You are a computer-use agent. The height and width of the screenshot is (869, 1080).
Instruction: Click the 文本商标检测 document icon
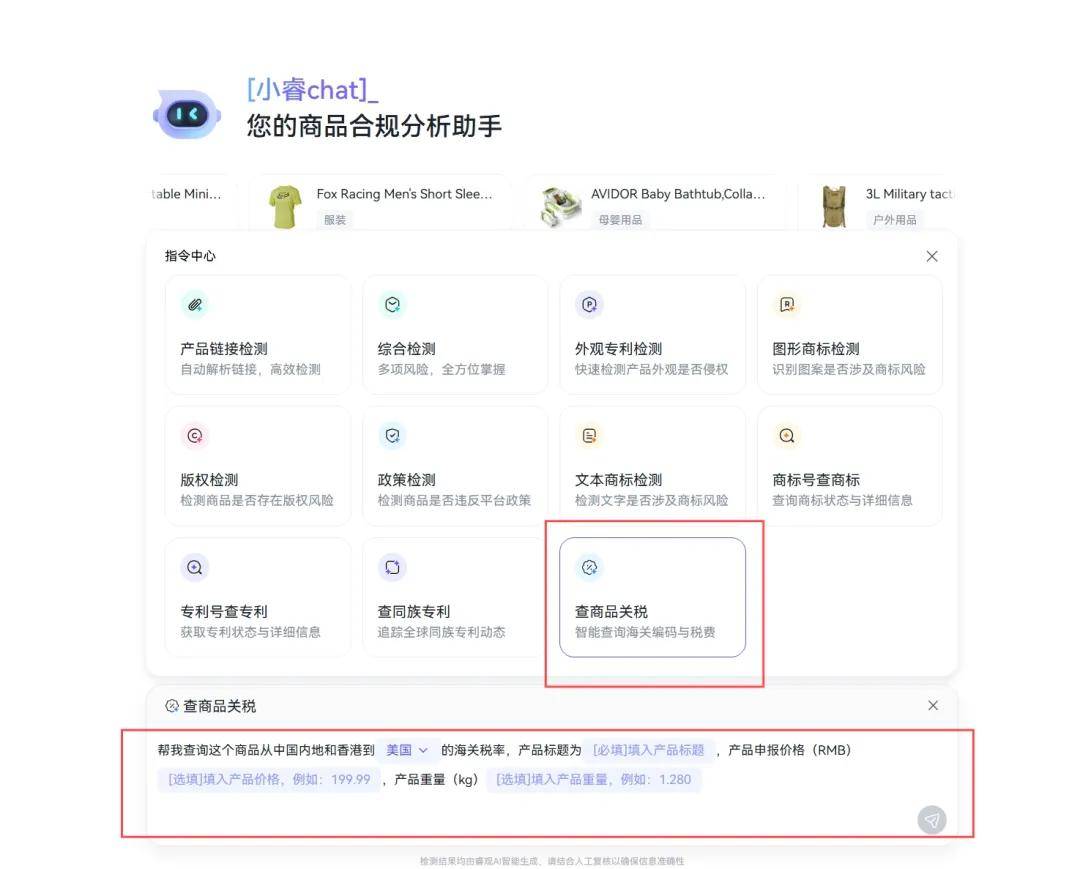pos(590,436)
